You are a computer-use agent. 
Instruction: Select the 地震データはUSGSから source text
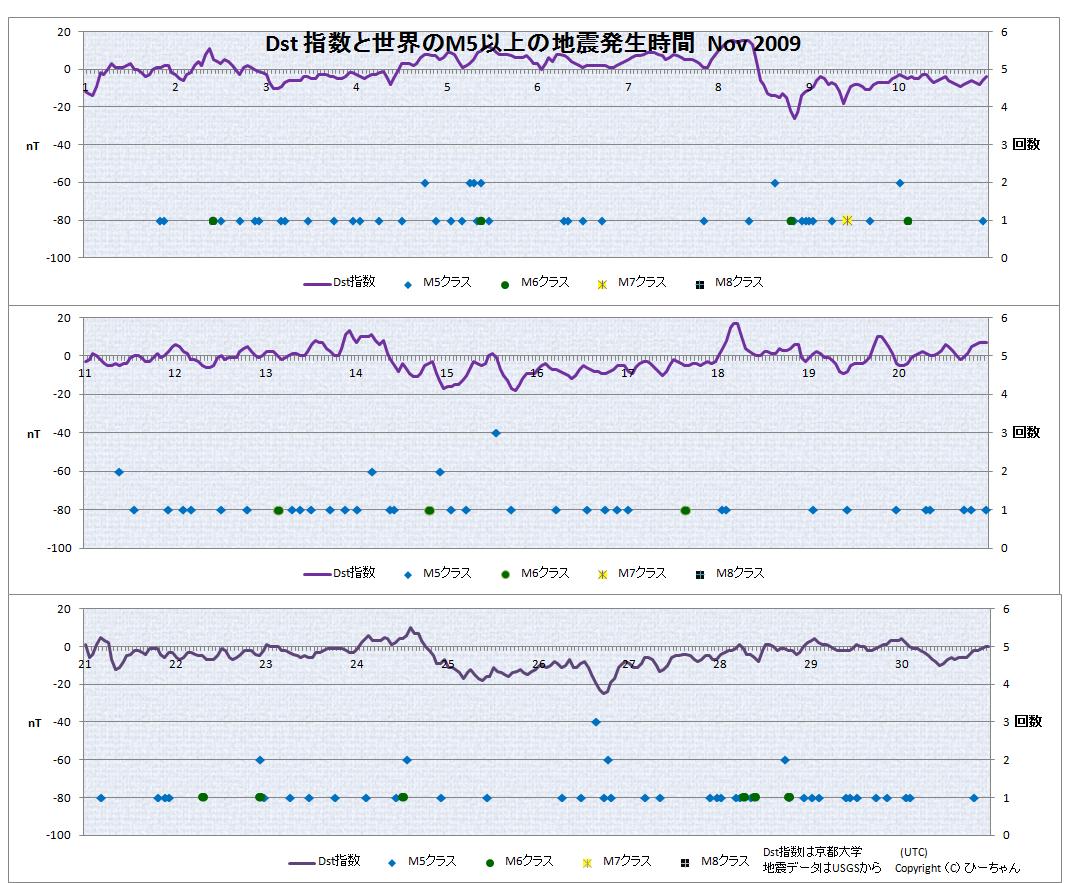[x=821, y=868]
